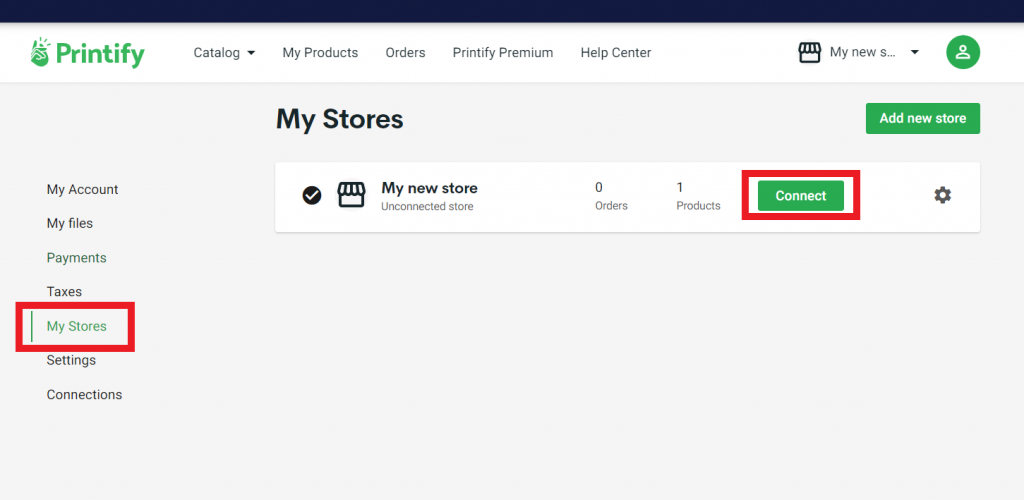The image size is (1024, 500).
Task: Open My Products in top navigation
Action: (x=320, y=53)
